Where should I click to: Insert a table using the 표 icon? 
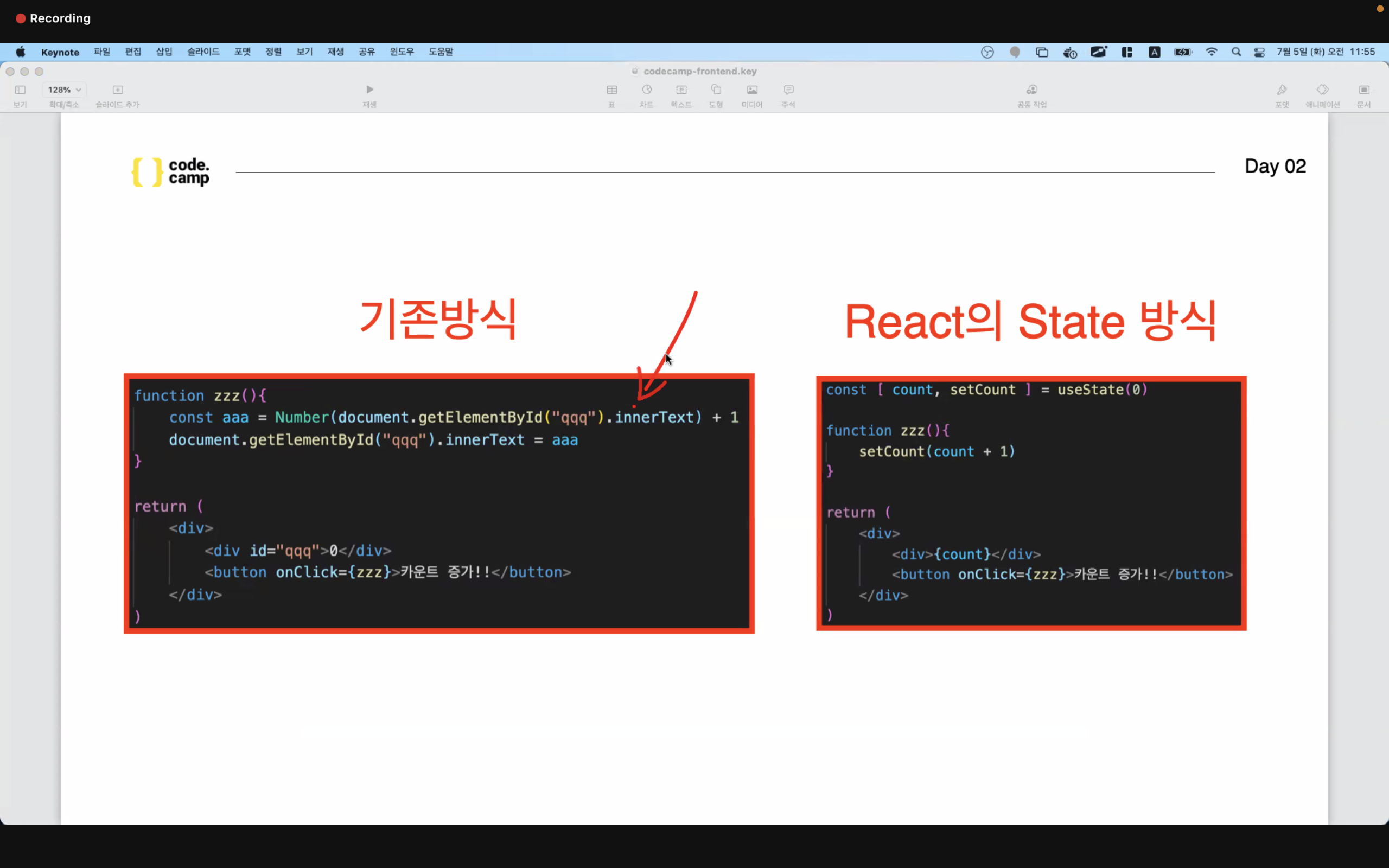[612, 95]
